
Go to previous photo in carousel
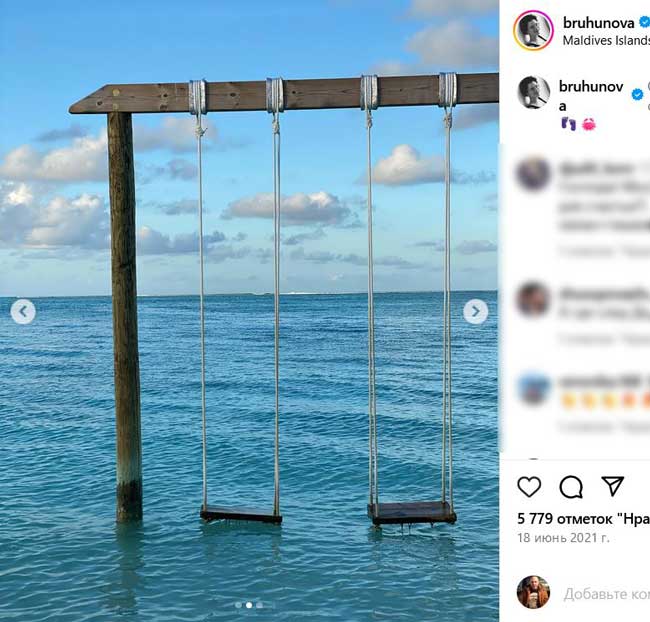coord(23,312)
